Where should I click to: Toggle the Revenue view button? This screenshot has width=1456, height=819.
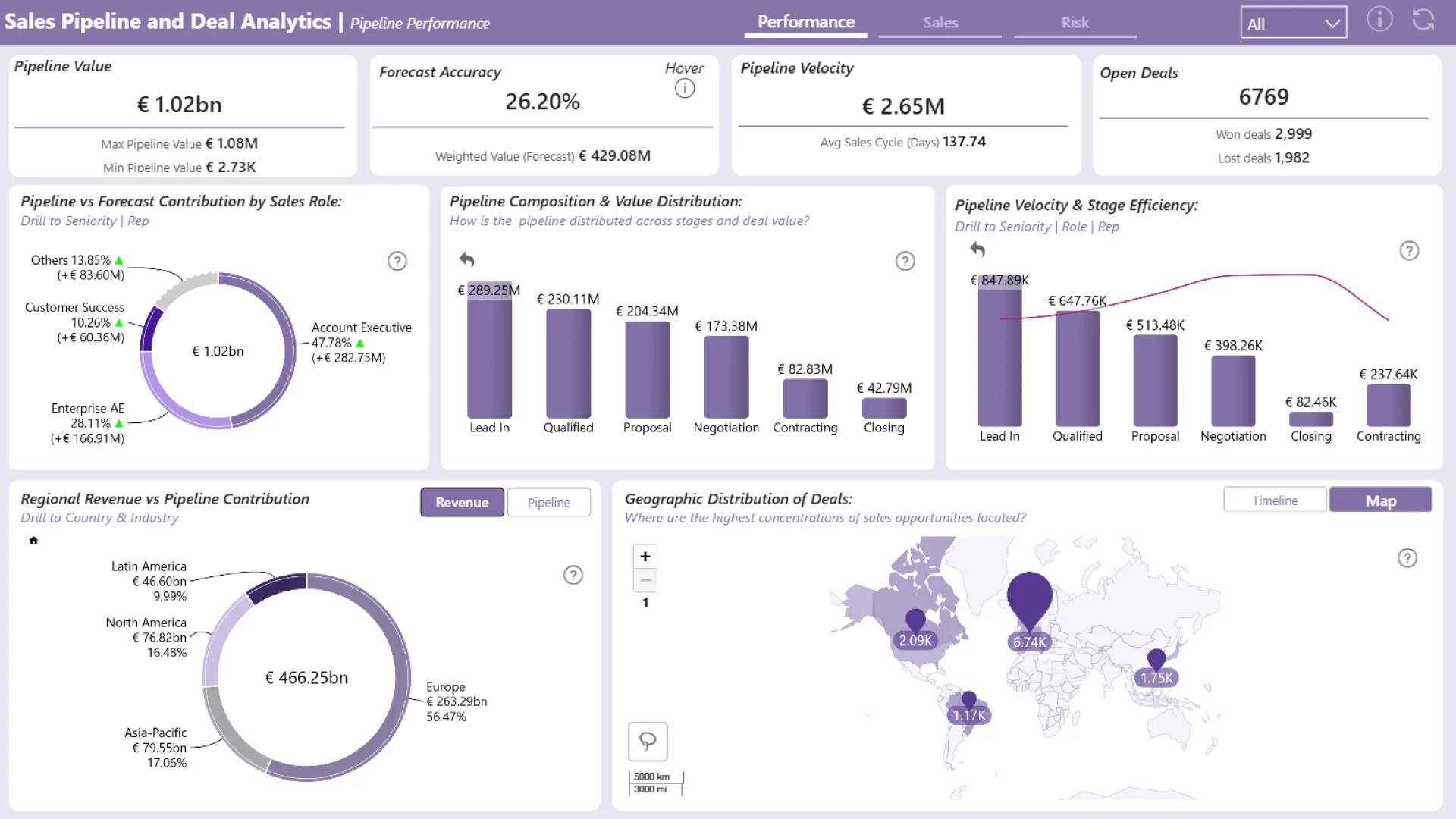[x=462, y=502]
